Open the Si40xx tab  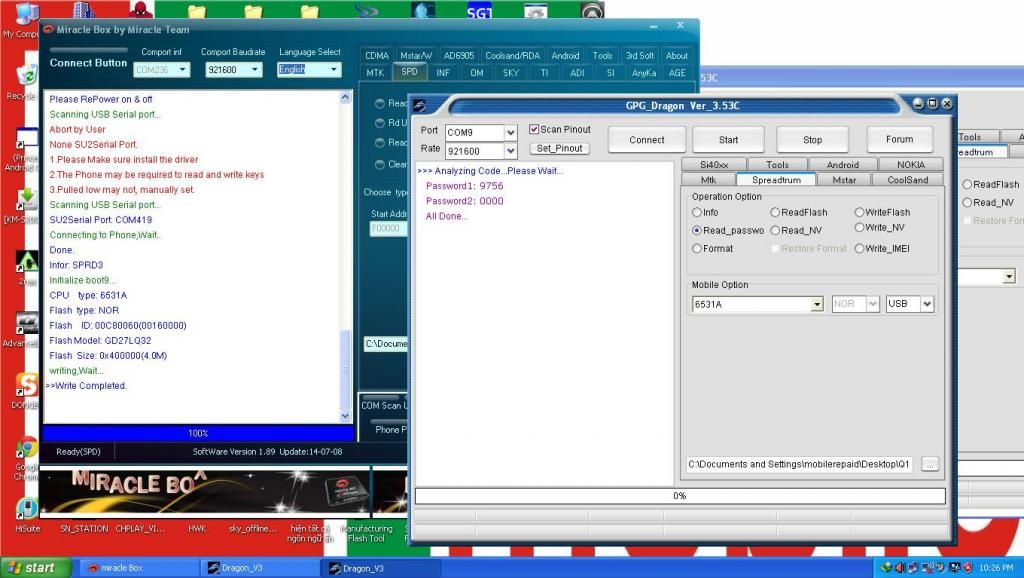[714, 165]
